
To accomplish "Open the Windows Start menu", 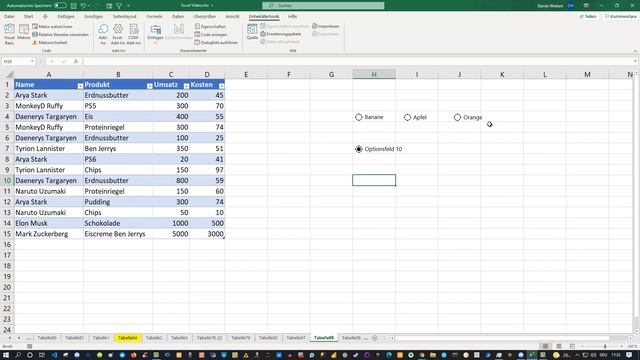I will pyautogui.click(x=6, y=355).
